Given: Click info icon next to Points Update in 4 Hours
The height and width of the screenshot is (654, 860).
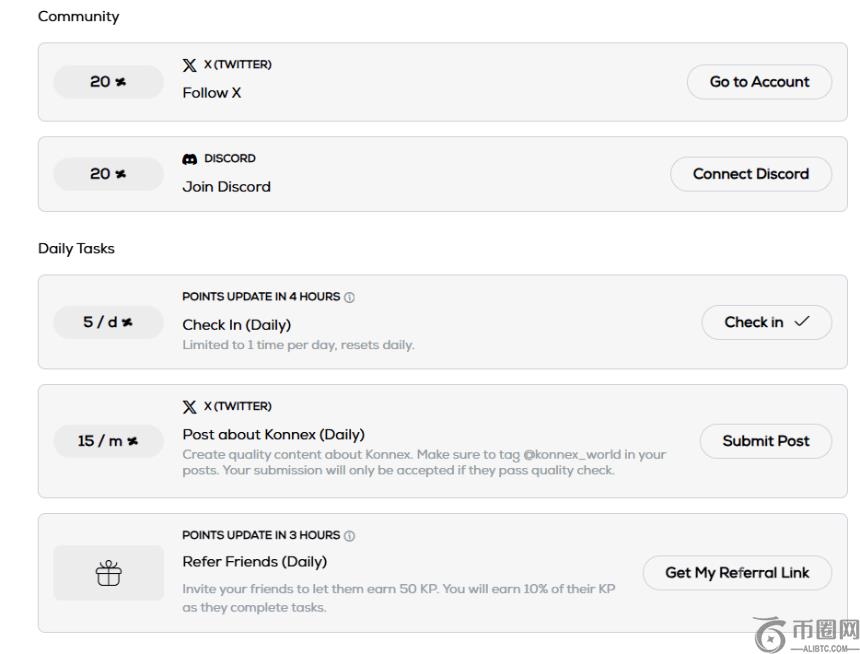Looking at the screenshot, I should click(350, 297).
